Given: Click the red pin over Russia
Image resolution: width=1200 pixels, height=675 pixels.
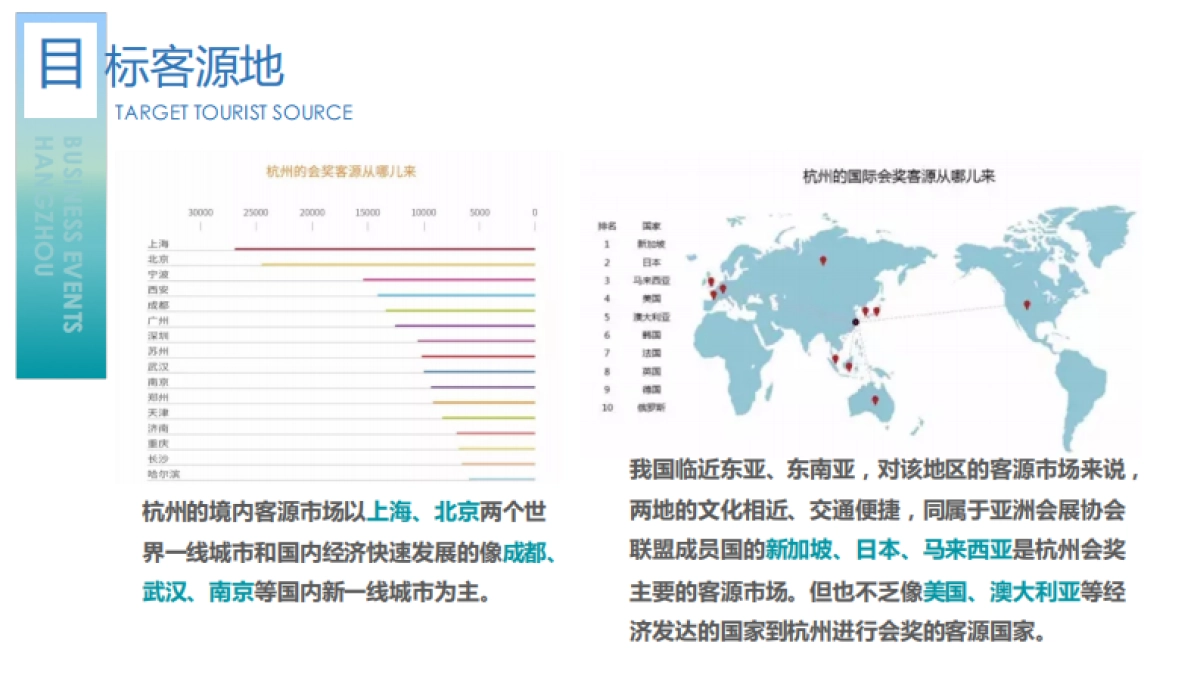Looking at the screenshot, I should coord(823,260).
